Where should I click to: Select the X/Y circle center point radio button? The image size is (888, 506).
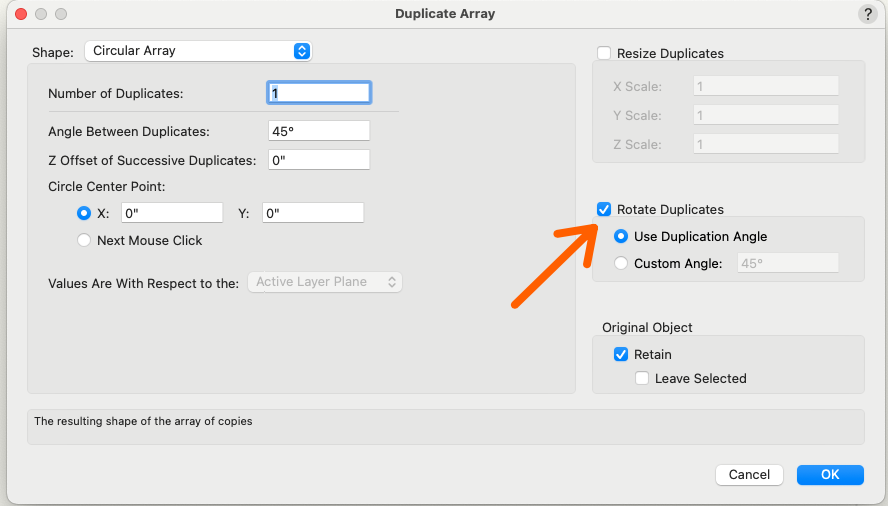(x=84, y=213)
